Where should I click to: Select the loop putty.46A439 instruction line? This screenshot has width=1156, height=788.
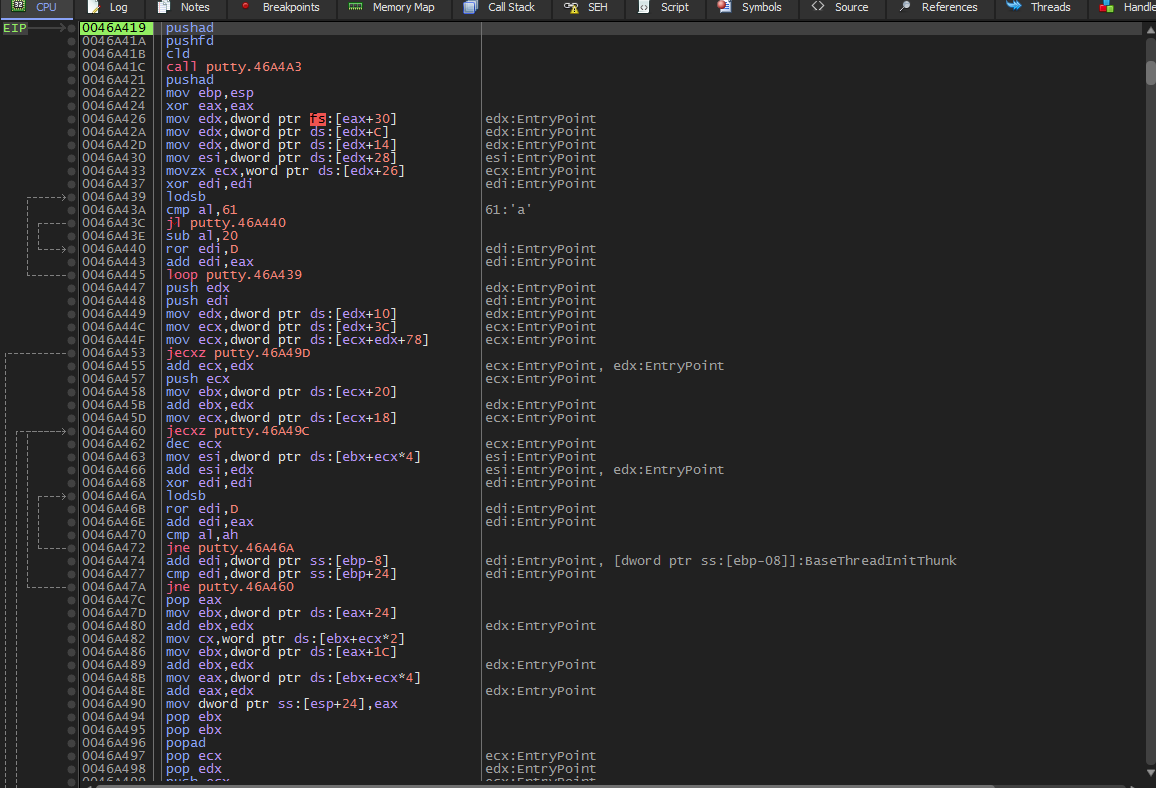coord(234,275)
